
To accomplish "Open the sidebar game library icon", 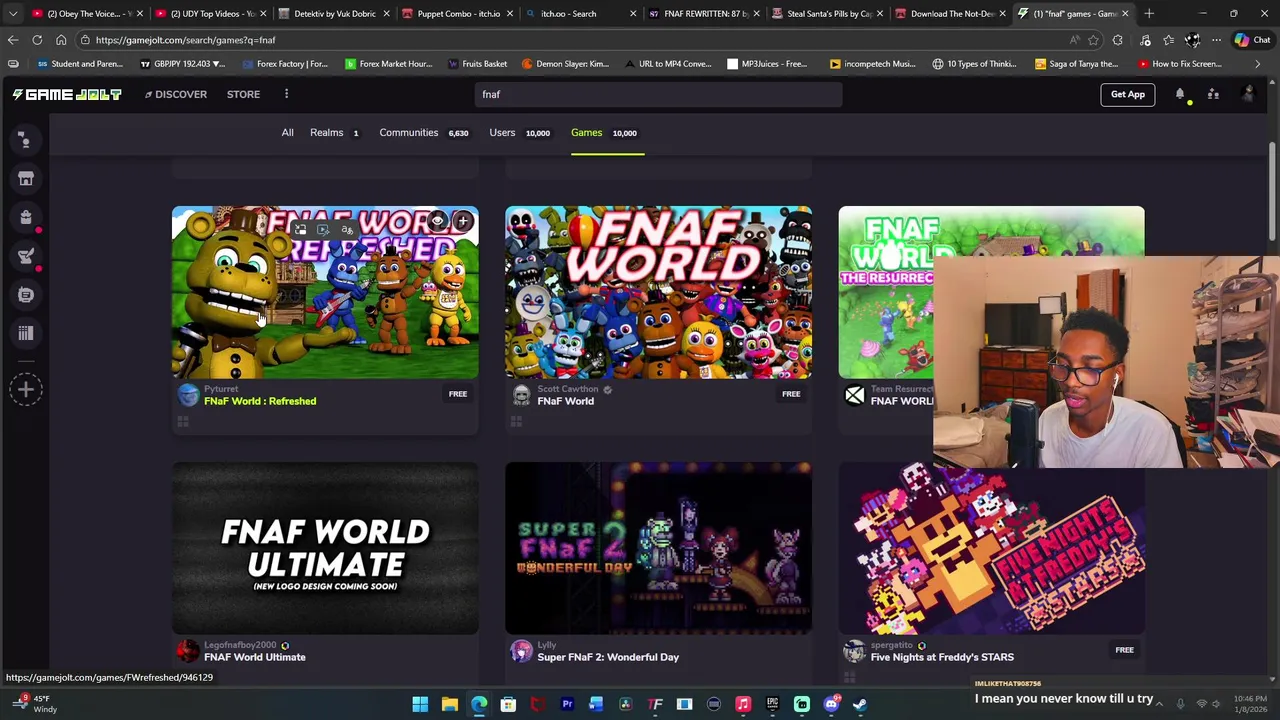I will tap(26, 294).
